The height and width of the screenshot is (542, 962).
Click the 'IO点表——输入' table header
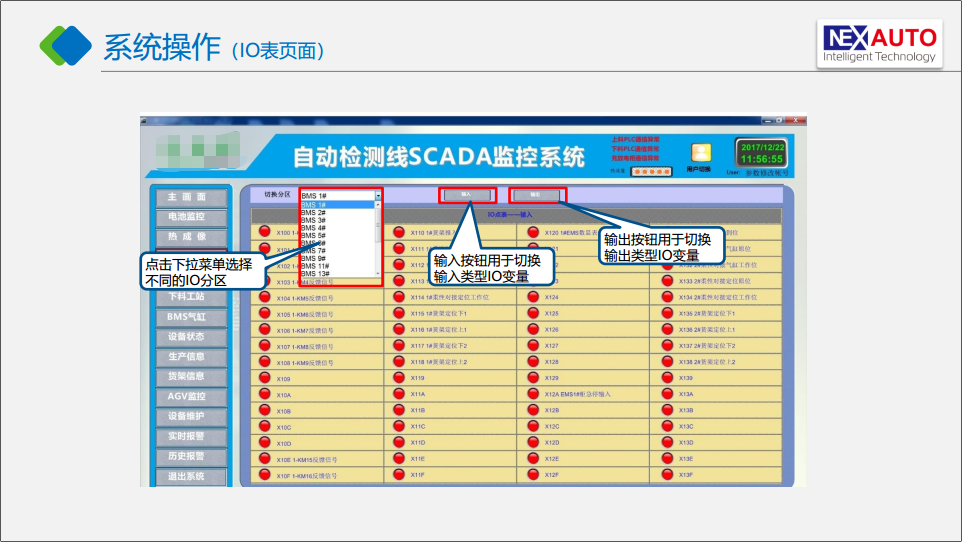[x=510, y=215]
